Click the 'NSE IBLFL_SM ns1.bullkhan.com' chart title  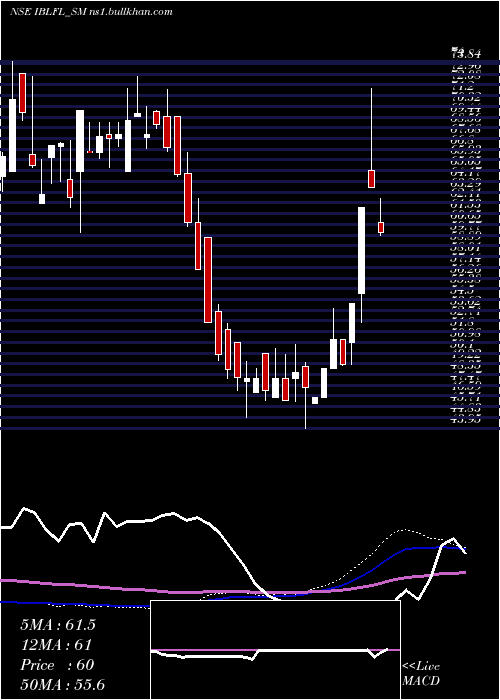click(x=91, y=12)
